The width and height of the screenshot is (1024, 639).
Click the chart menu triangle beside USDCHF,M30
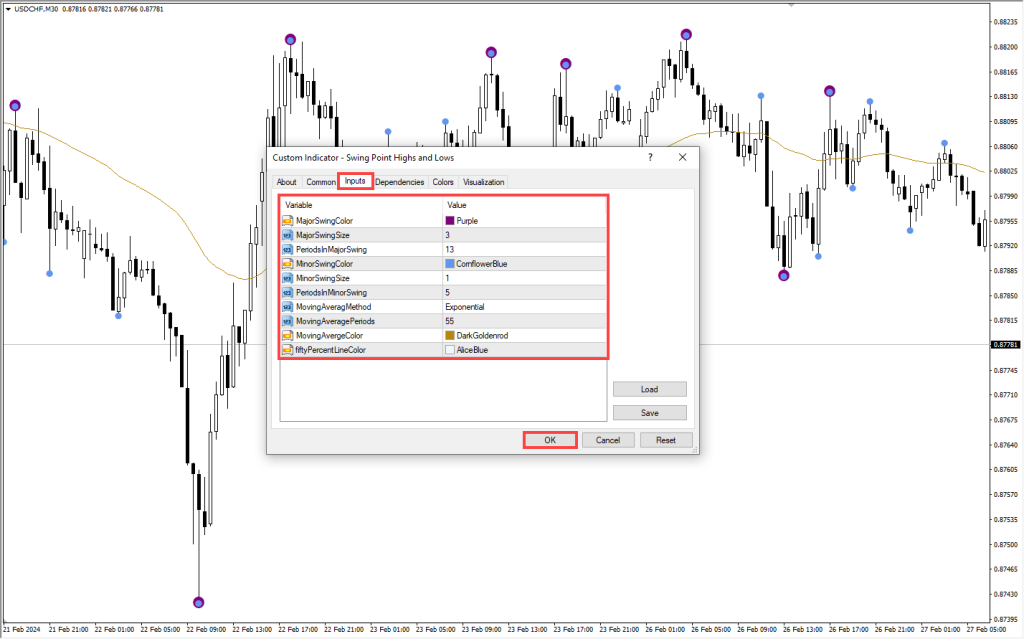(x=8, y=9)
